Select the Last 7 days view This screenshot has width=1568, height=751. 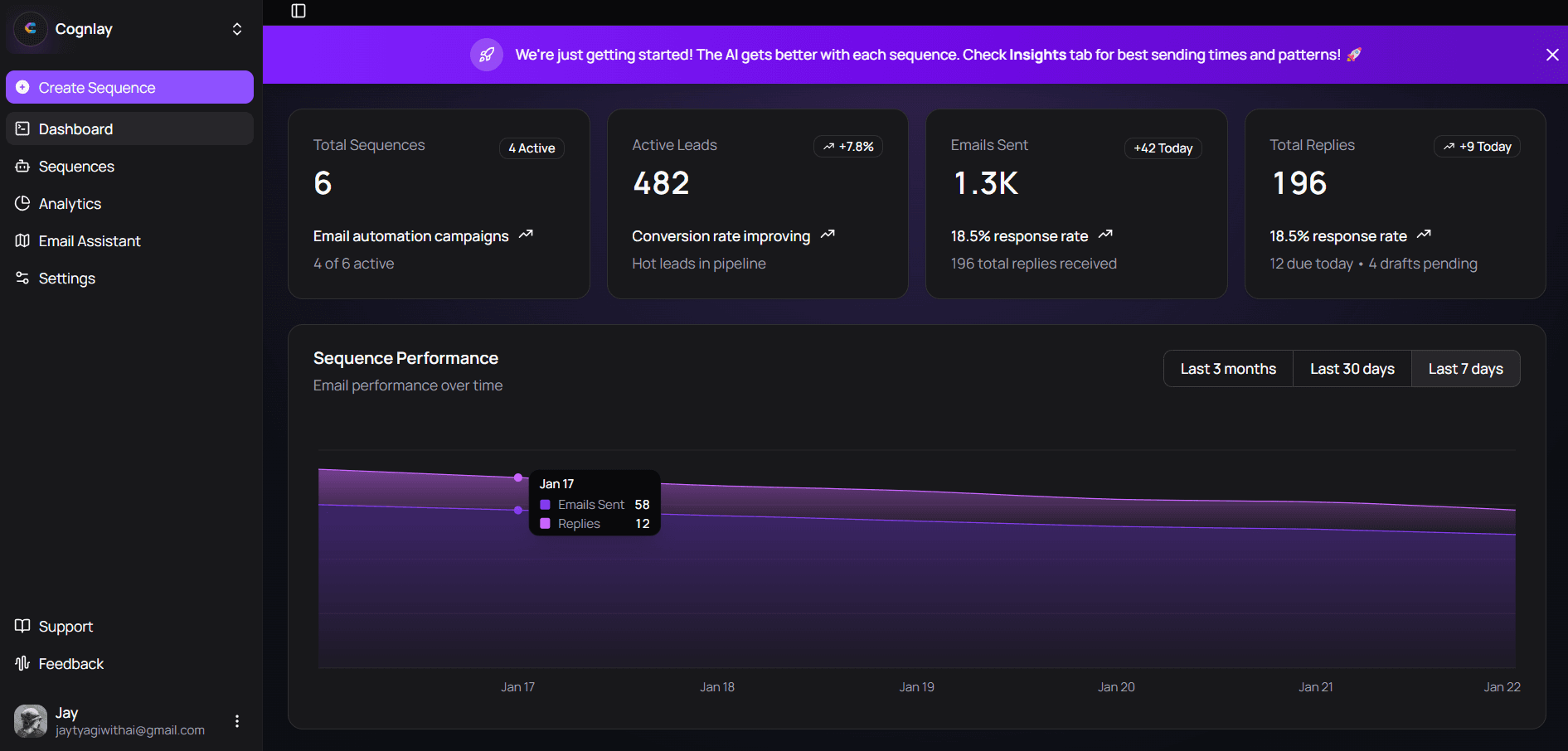click(1465, 368)
